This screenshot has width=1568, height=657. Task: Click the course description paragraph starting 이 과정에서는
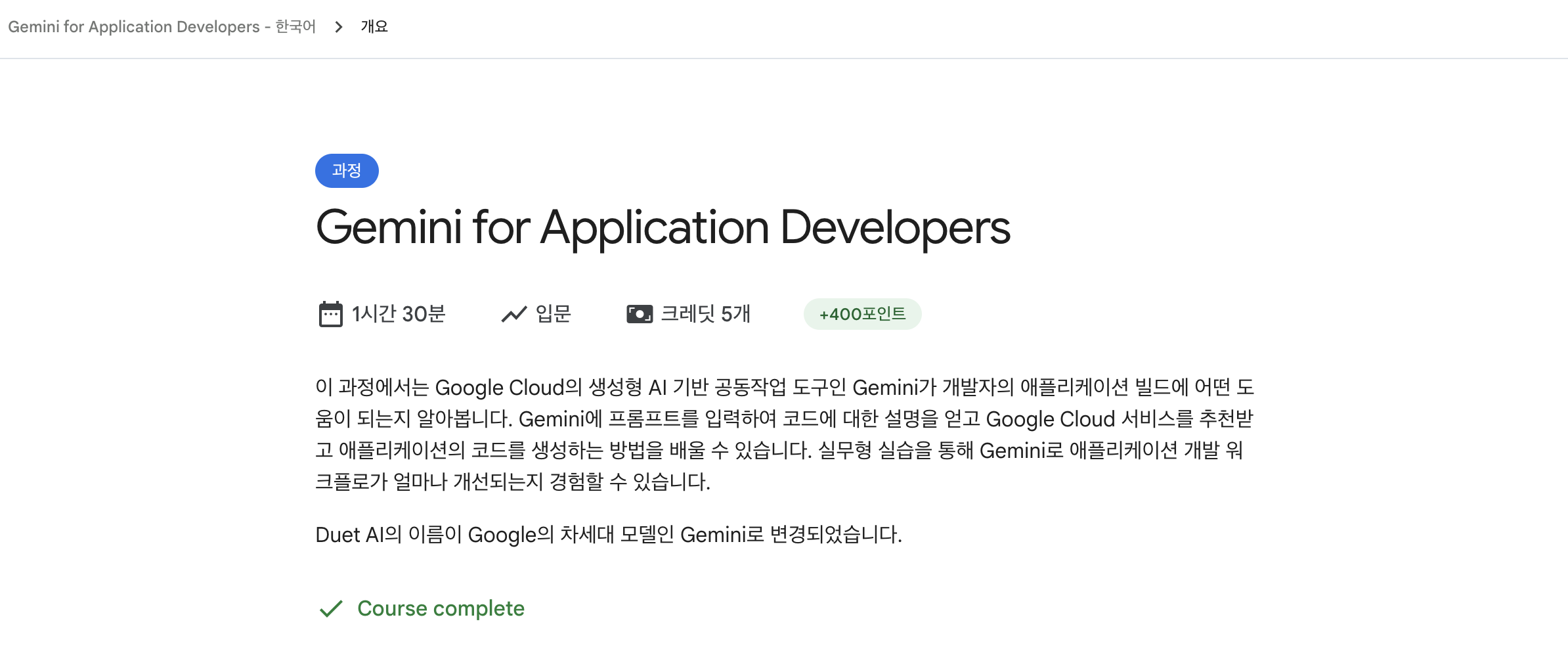[785, 435]
